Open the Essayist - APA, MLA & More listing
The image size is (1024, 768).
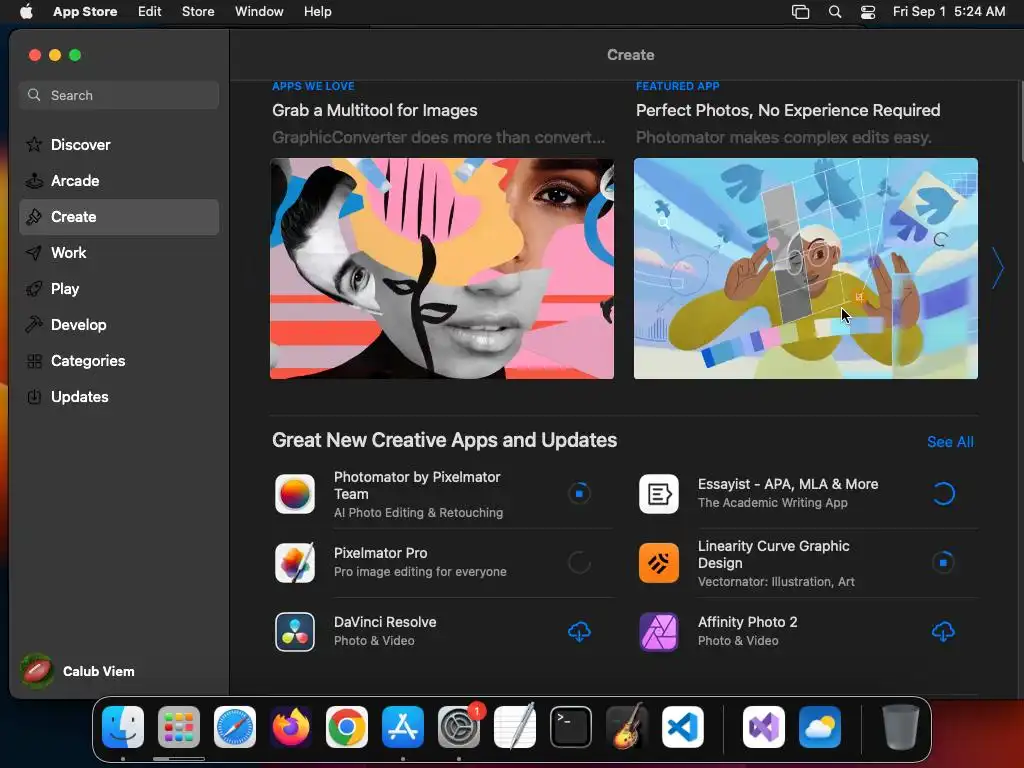788,484
